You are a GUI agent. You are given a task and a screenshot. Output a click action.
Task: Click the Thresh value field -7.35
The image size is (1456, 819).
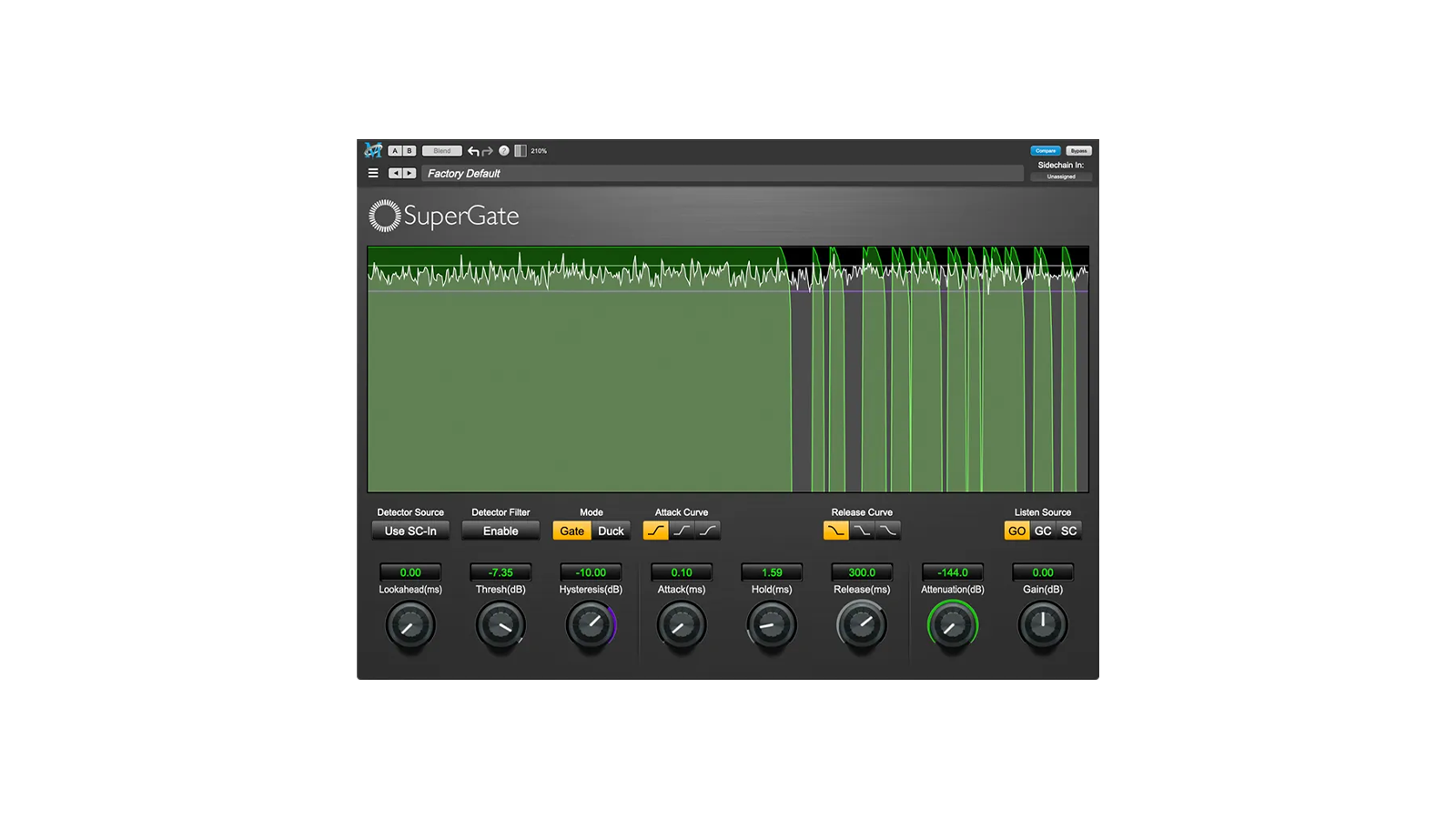point(500,572)
